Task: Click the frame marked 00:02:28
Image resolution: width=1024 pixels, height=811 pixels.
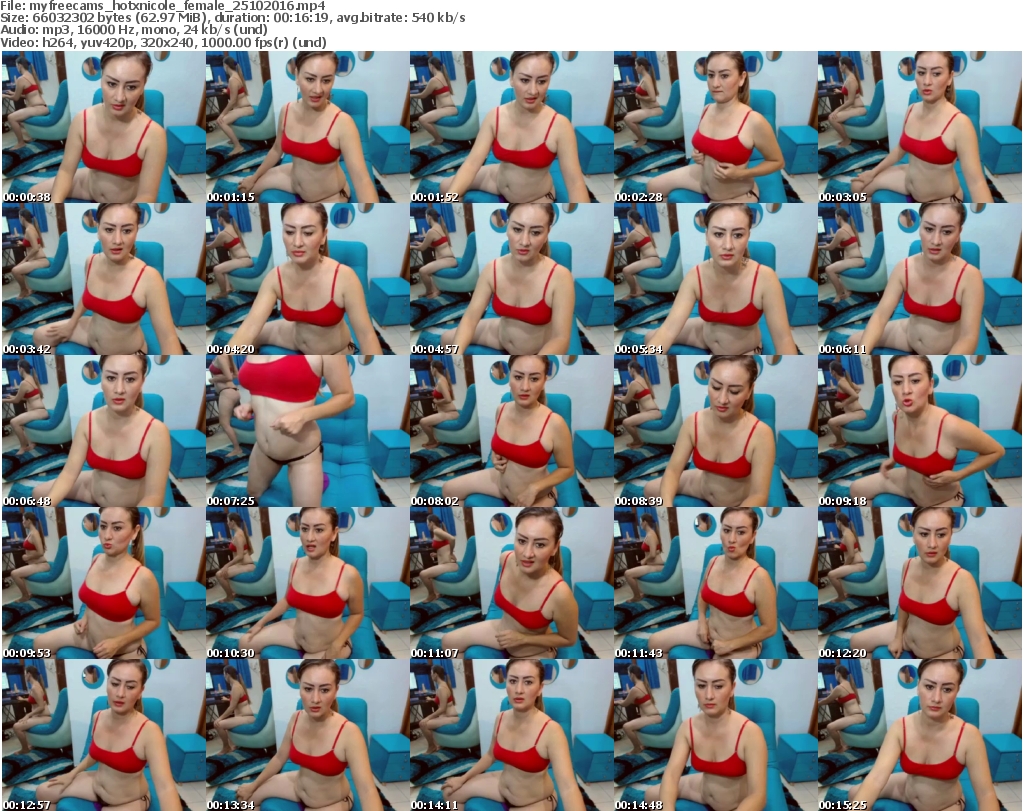Action: [714, 127]
